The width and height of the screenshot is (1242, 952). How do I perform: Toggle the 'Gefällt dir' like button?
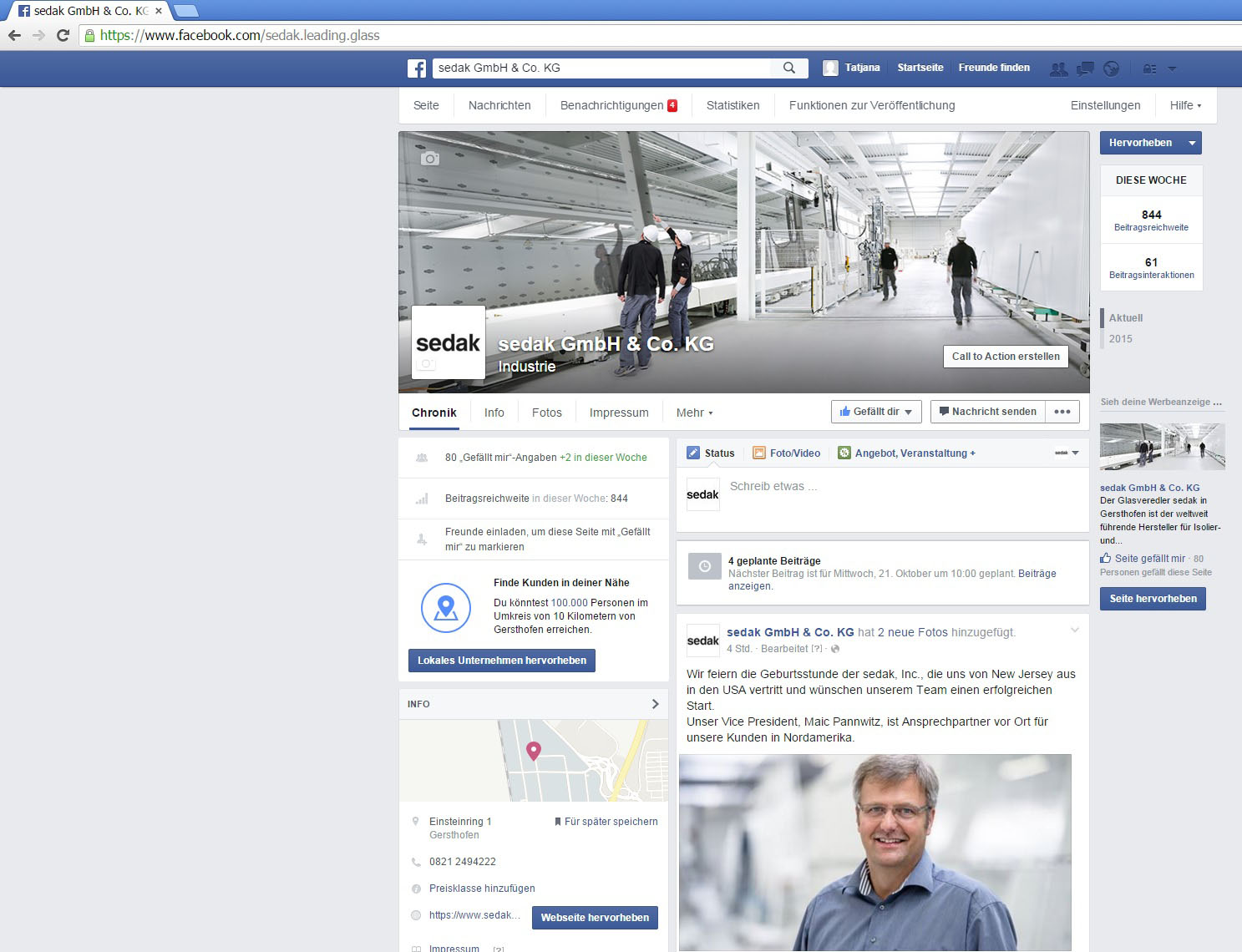tap(875, 412)
